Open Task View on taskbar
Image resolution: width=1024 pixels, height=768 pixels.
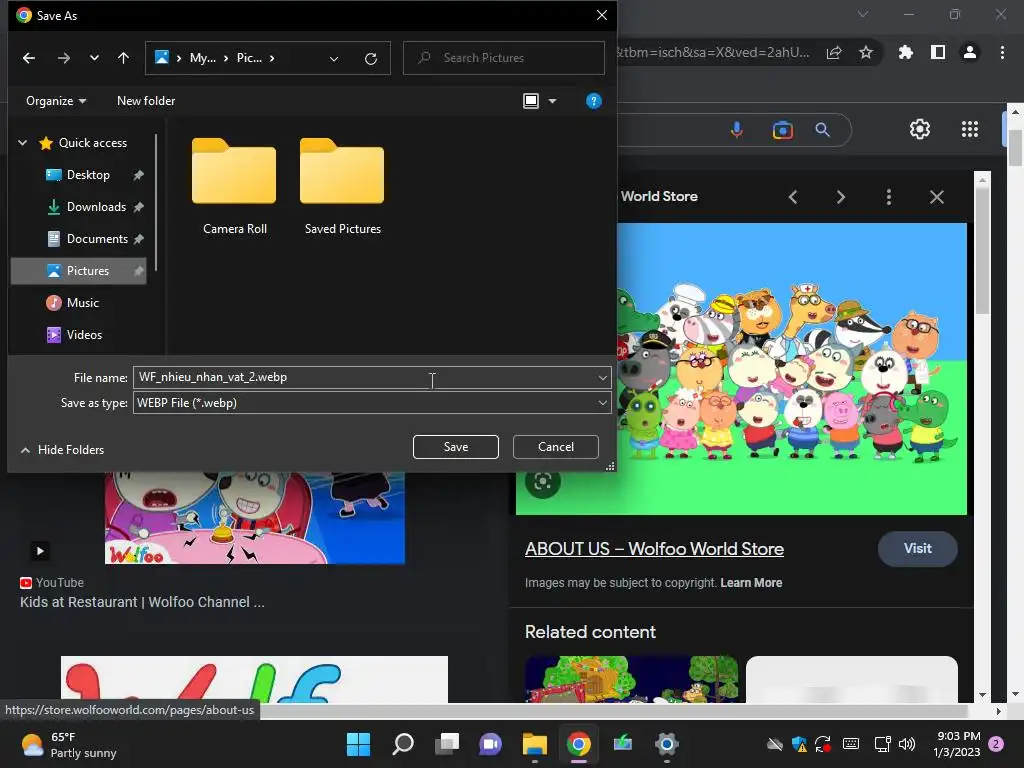tap(447, 744)
